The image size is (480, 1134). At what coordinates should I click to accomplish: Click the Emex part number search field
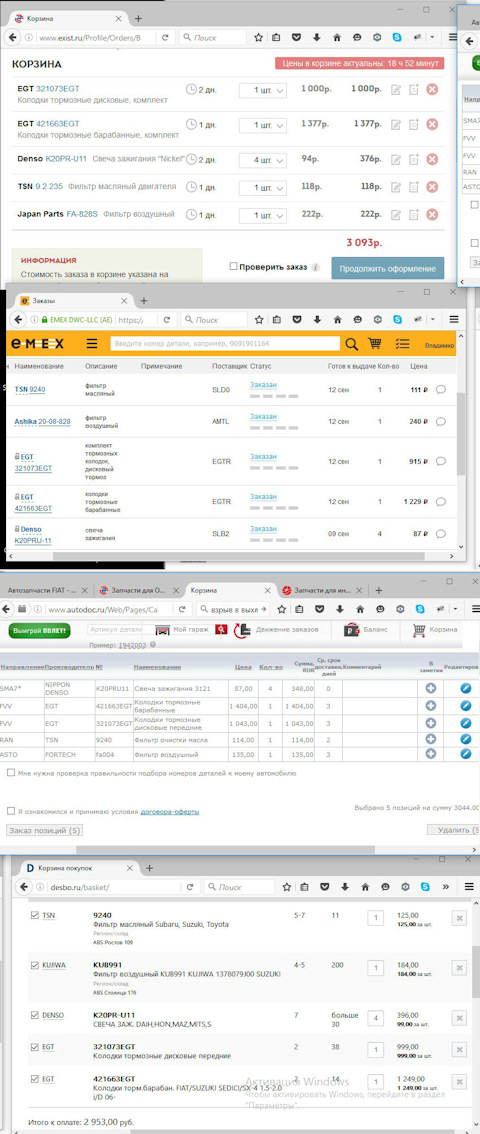225,344
